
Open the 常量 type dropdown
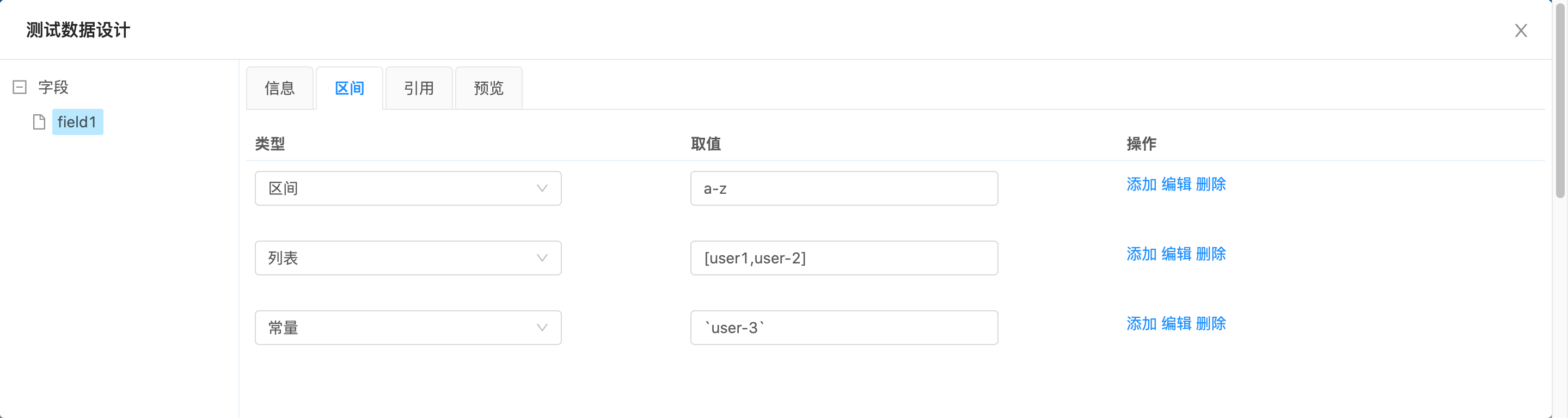click(408, 328)
